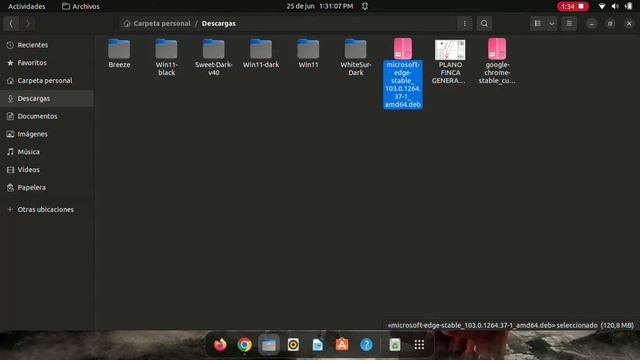
Task: Open the Archivos app menu in top bar
Action: 81,6
